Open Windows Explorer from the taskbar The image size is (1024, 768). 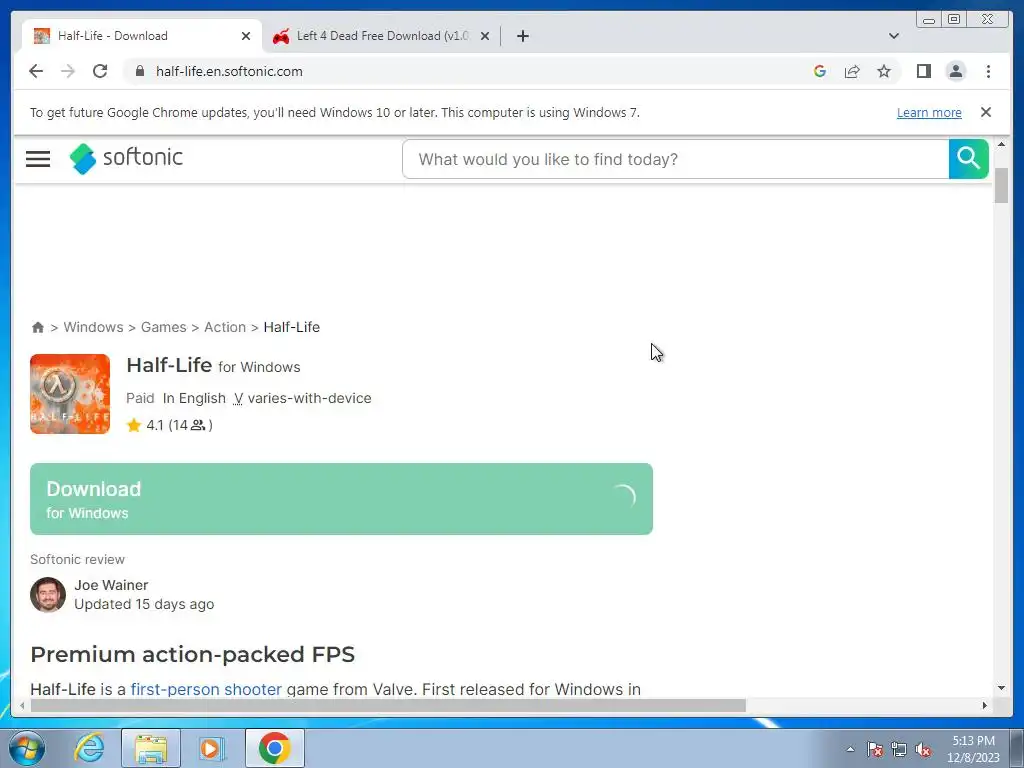pos(151,748)
